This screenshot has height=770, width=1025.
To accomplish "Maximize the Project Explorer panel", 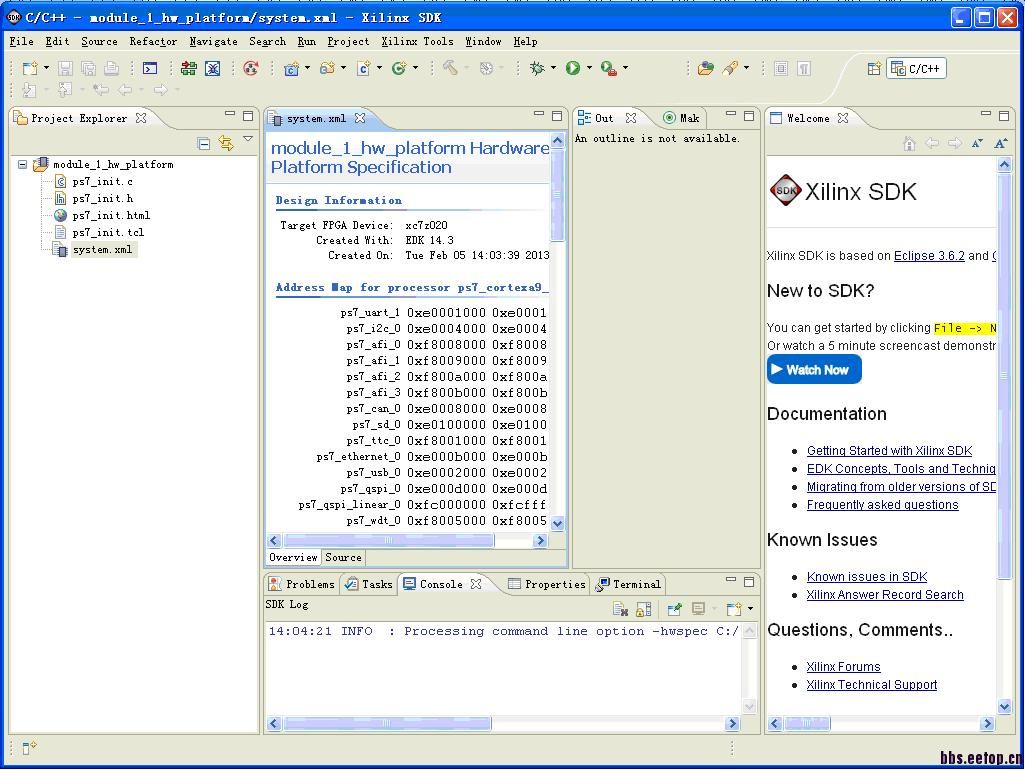I will pos(248,115).
